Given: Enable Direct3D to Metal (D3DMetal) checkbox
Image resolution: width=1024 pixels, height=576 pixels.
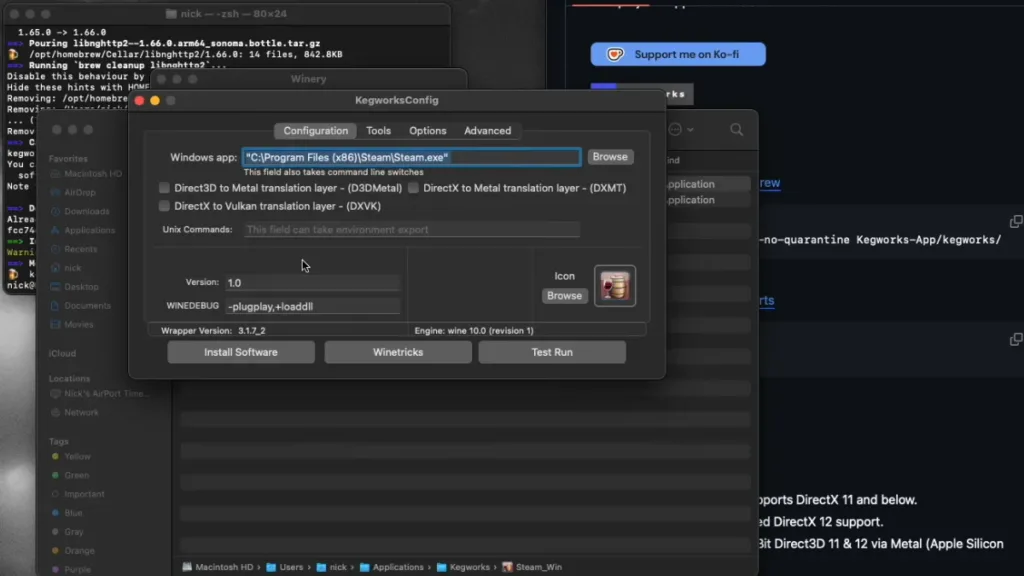Looking at the screenshot, I should pos(165,188).
